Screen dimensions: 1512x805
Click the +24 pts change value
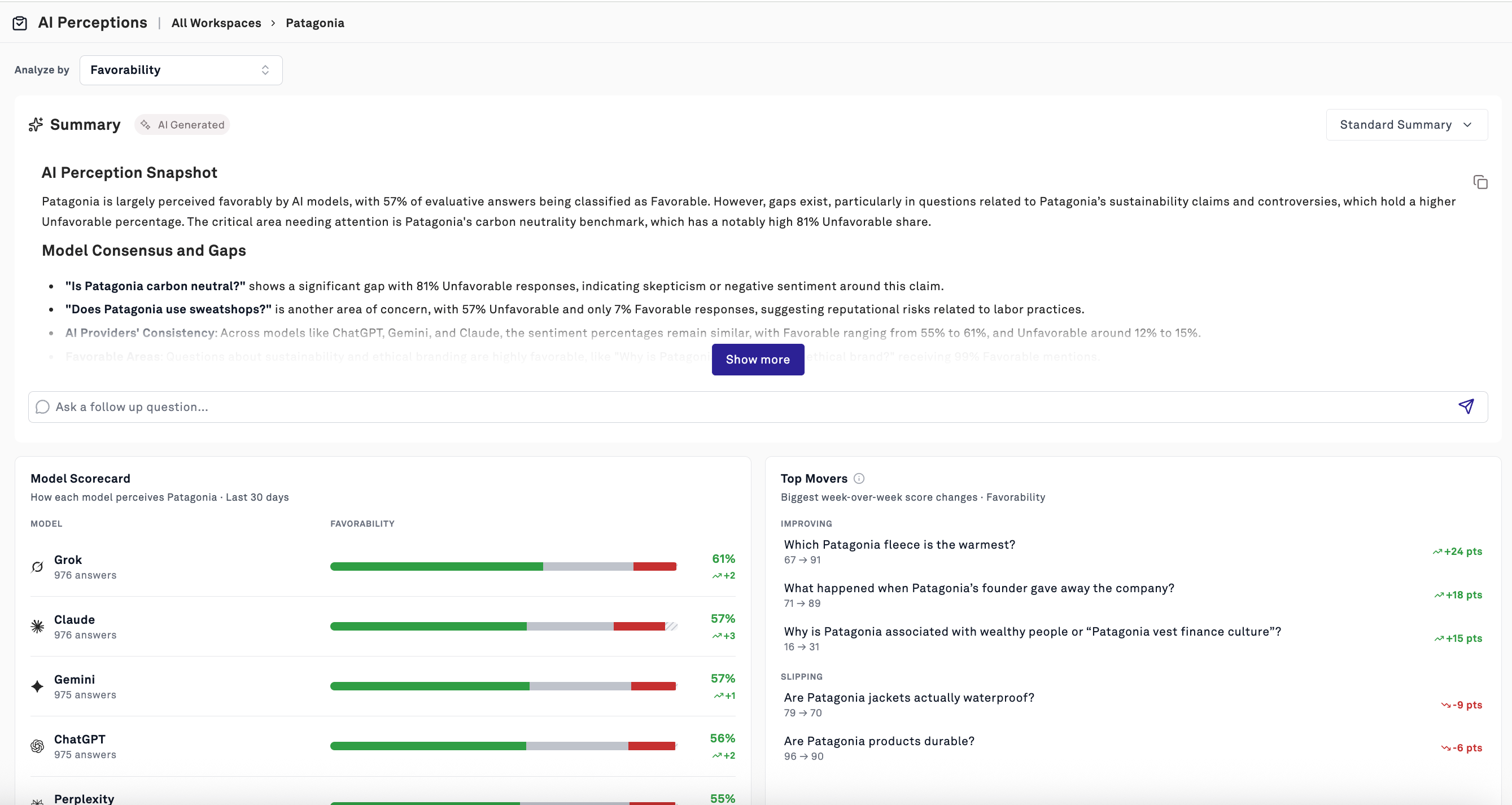1457,551
